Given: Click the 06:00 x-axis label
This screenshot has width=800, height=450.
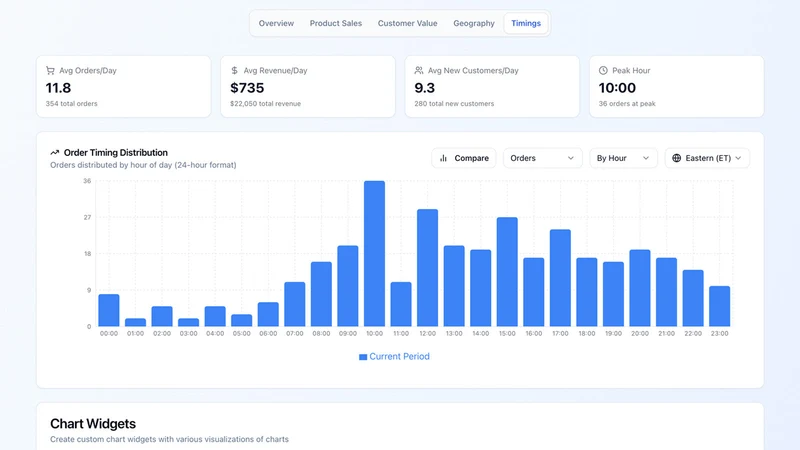Looking at the screenshot, I should click(x=268, y=334).
